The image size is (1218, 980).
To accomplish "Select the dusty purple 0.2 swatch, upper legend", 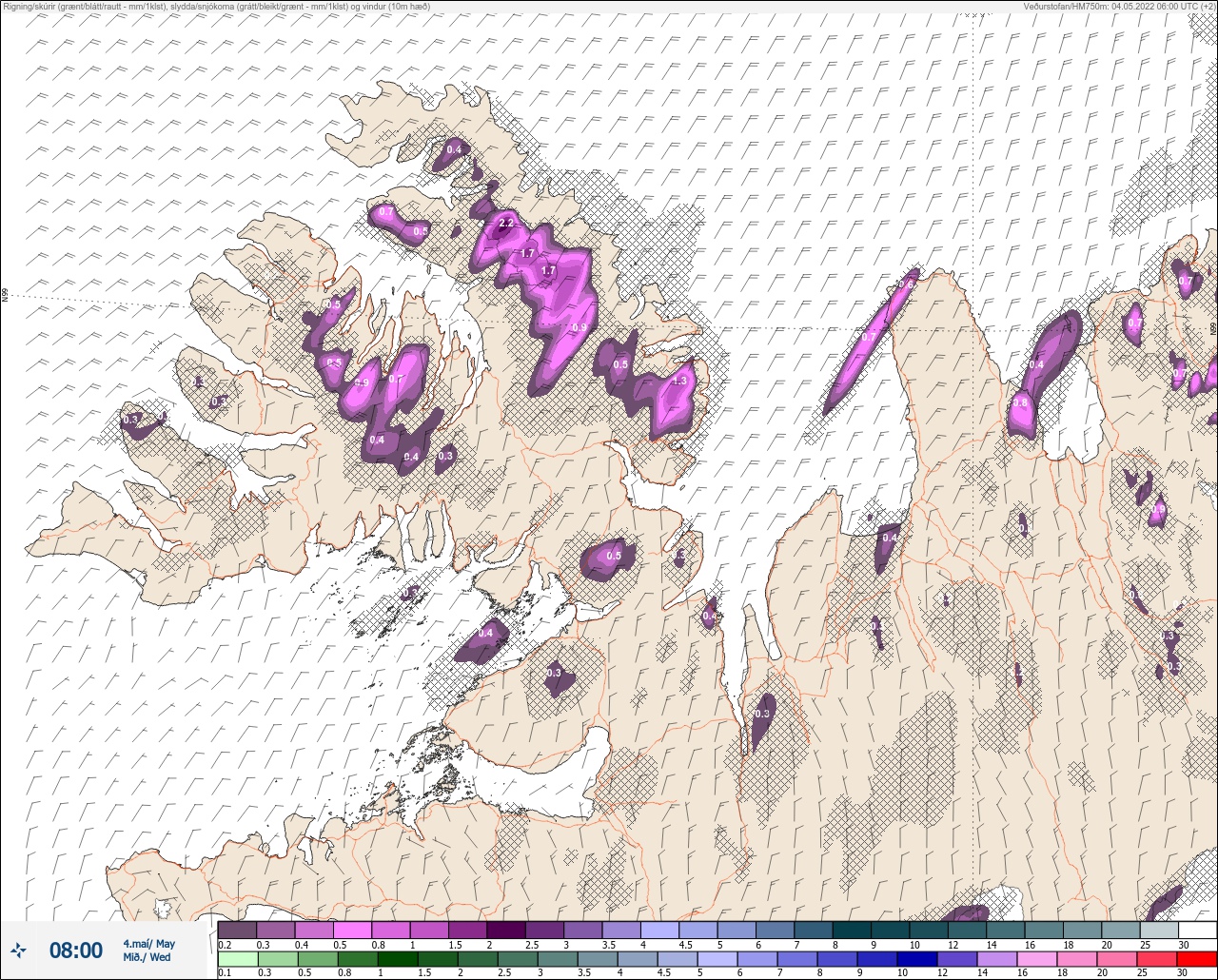I will 237,930.
